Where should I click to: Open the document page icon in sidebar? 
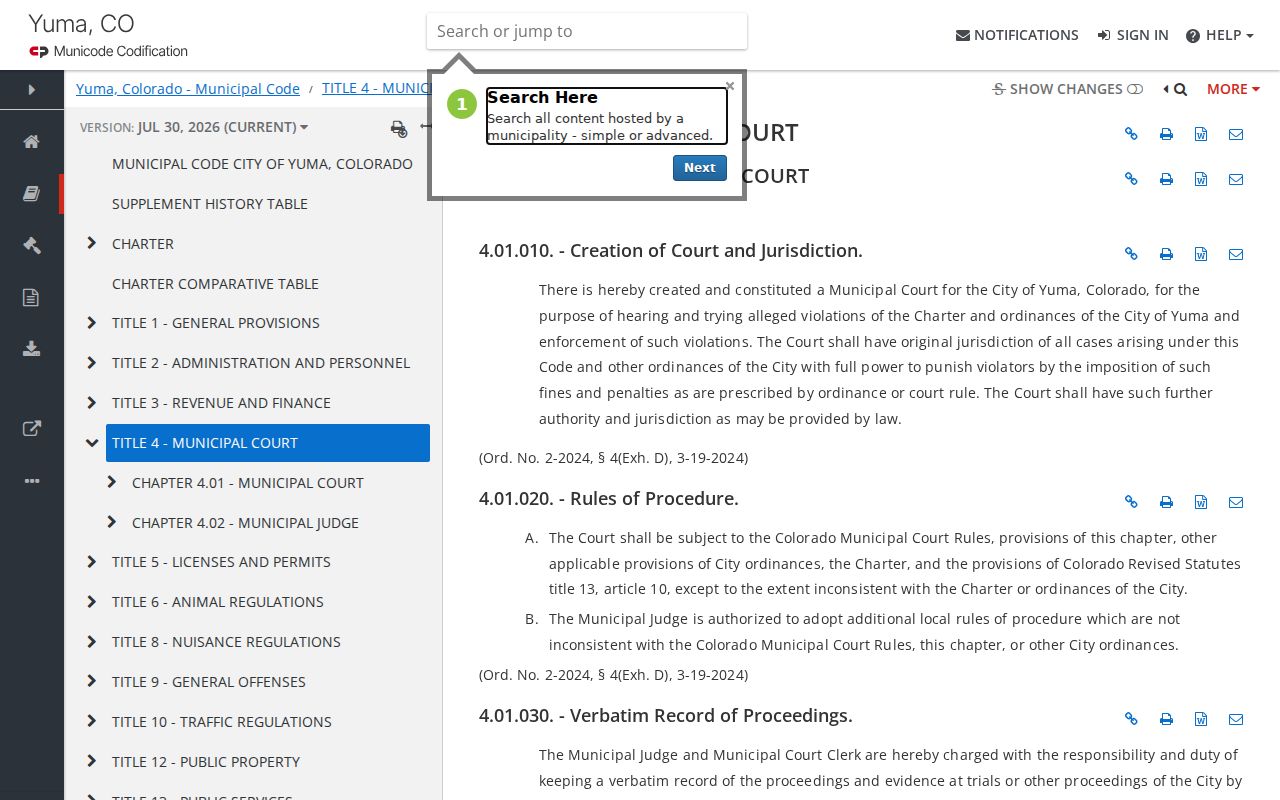(32, 297)
